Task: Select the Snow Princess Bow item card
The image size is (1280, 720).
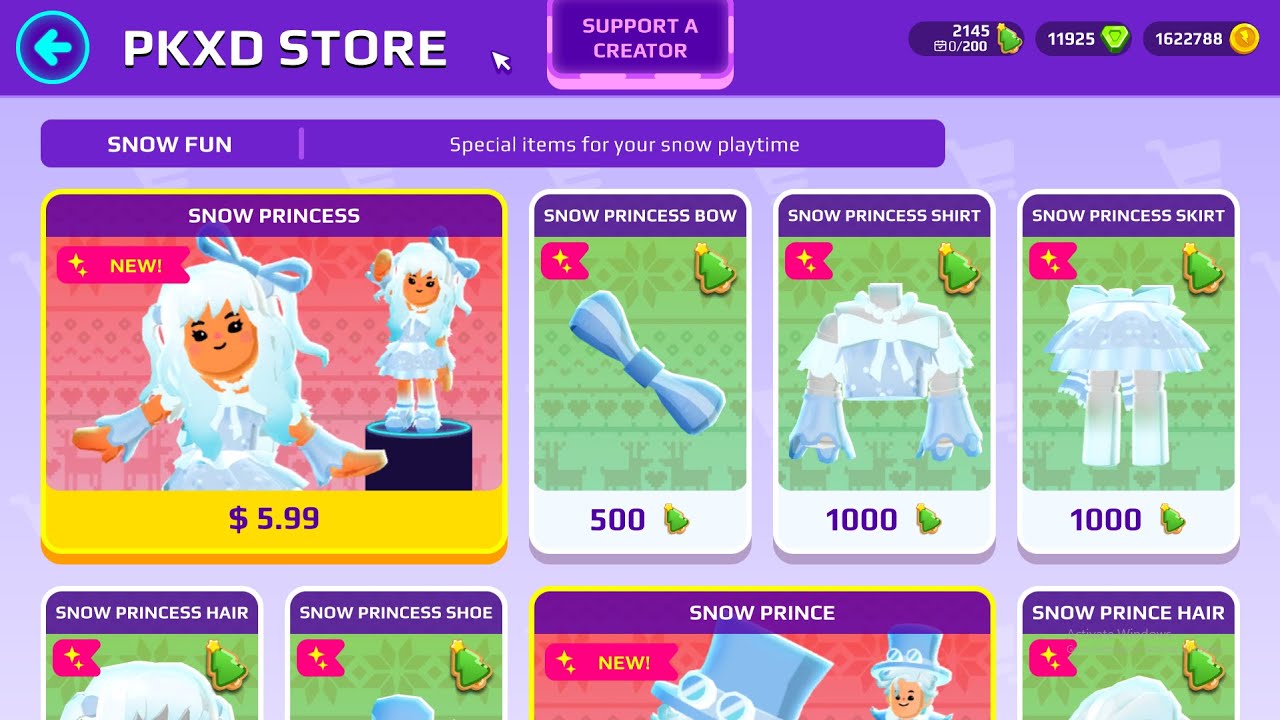Action: [640, 371]
